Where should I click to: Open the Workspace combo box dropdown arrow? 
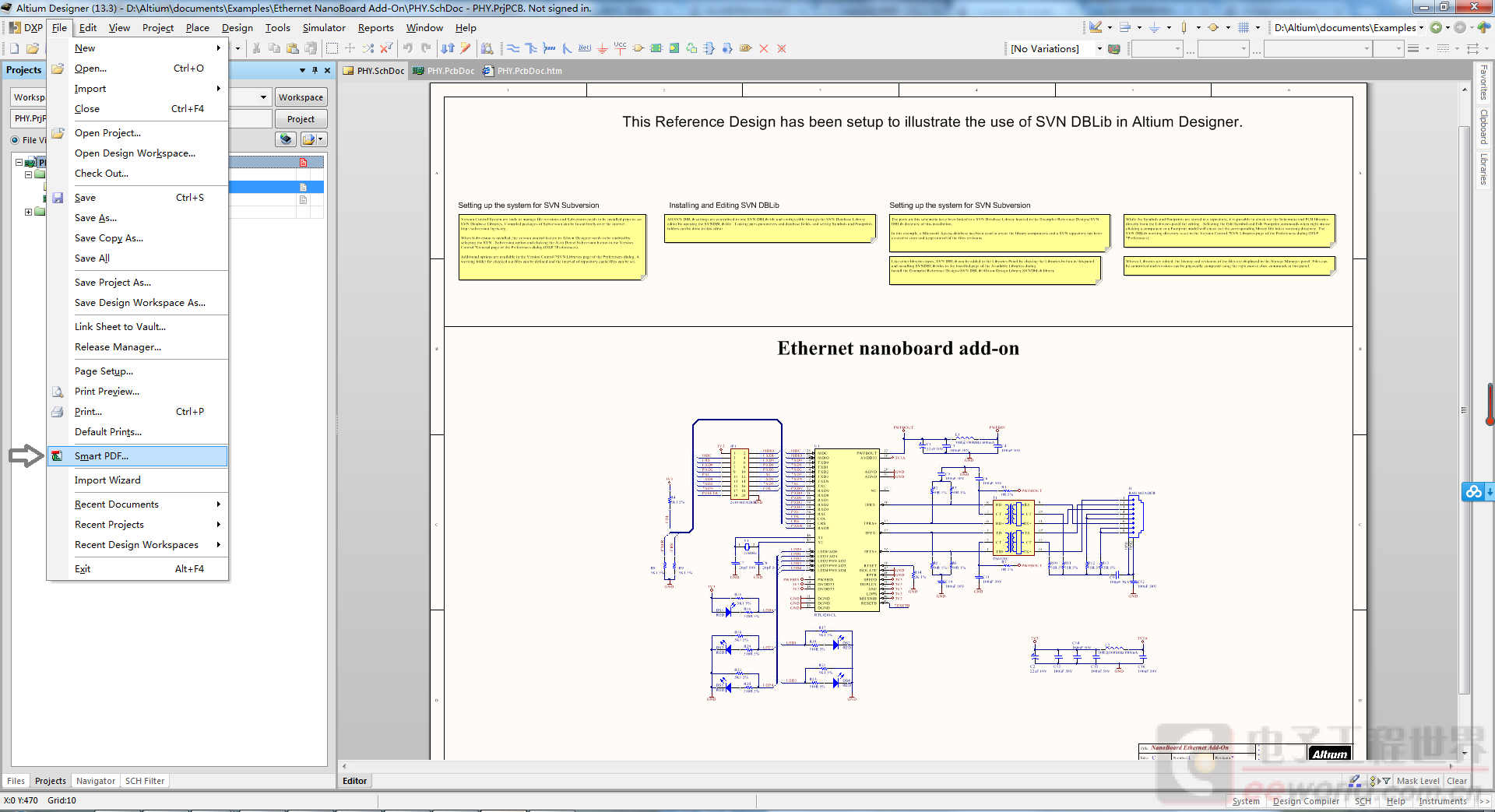click(x=263, y=97)
